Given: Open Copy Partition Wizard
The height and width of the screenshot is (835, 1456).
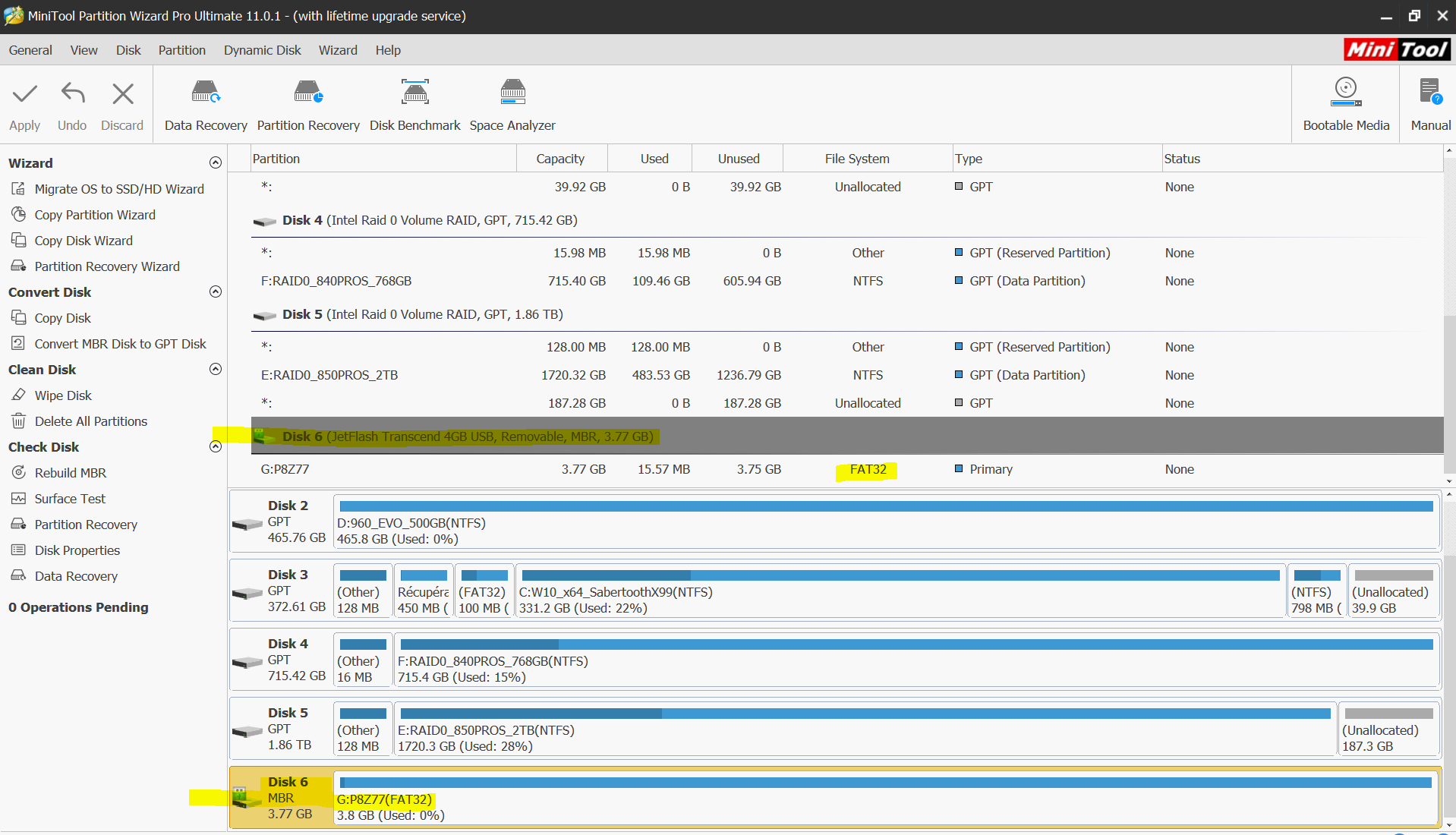Looking at the screenshot, I should 95,215.
